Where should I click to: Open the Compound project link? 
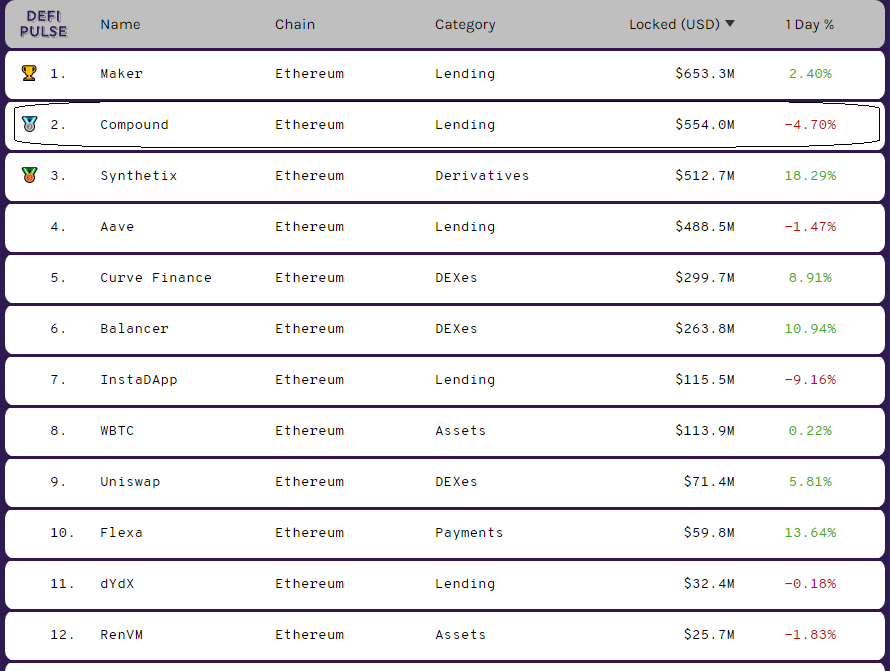point(134,125)
